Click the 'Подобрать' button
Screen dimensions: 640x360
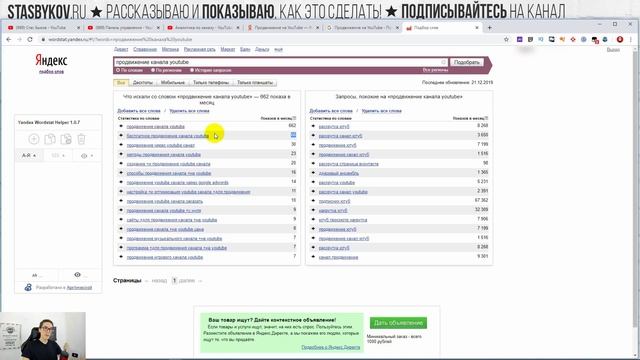click(467, 62)
